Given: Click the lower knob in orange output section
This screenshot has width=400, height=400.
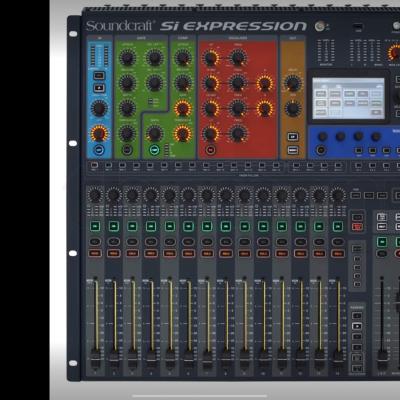Looking at the screenshot, I should (x=292, y=109).
